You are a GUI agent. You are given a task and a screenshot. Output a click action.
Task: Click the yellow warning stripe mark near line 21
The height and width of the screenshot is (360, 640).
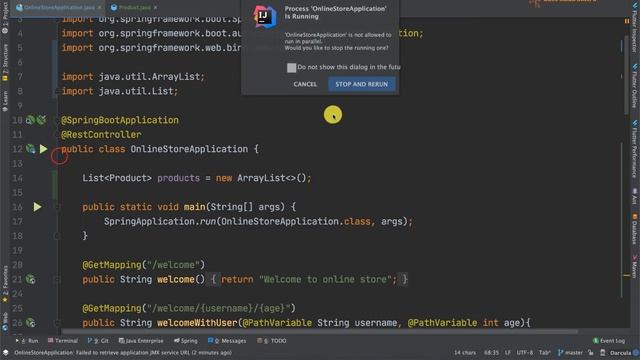click(x=627, y=276)
